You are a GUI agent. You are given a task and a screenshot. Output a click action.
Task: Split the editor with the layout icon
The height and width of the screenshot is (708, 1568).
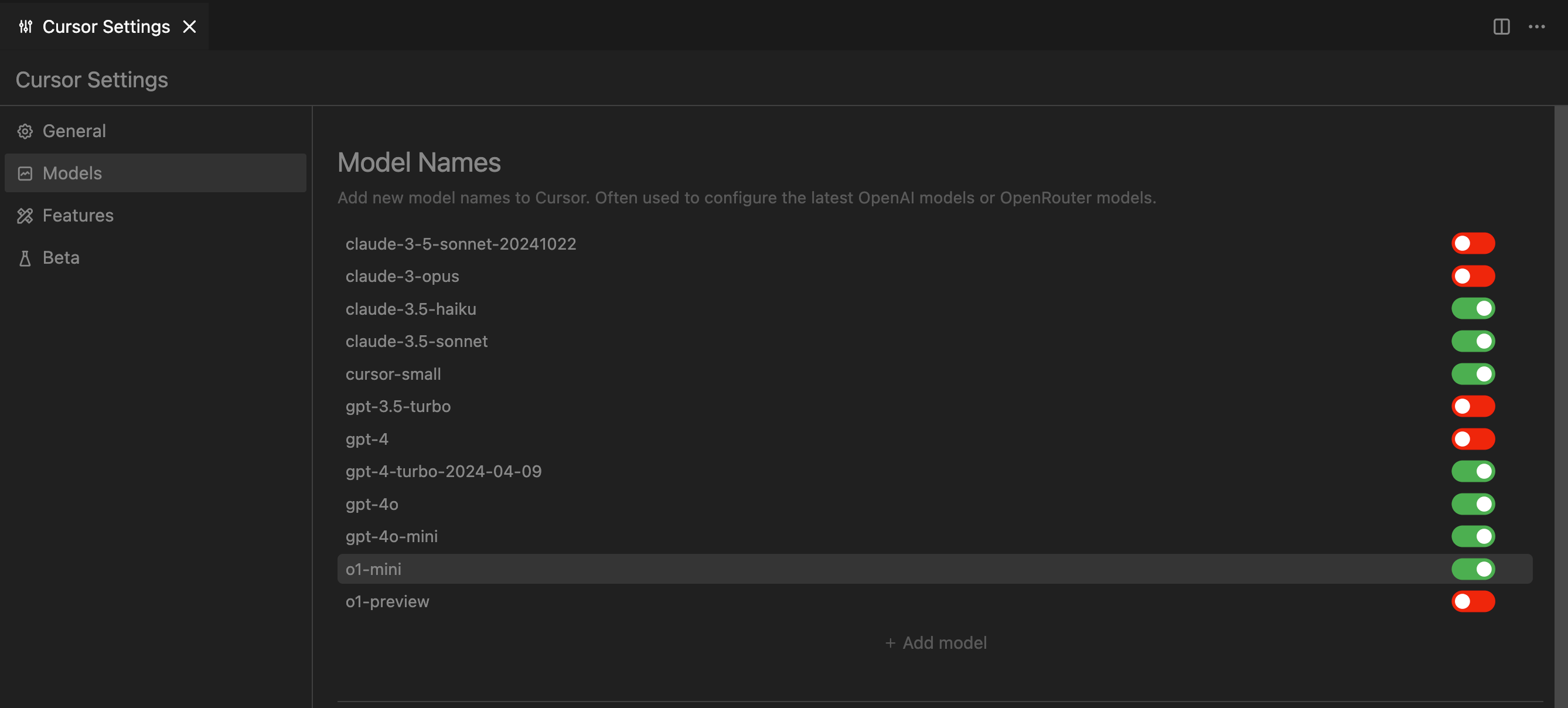tap(1502, 27)
